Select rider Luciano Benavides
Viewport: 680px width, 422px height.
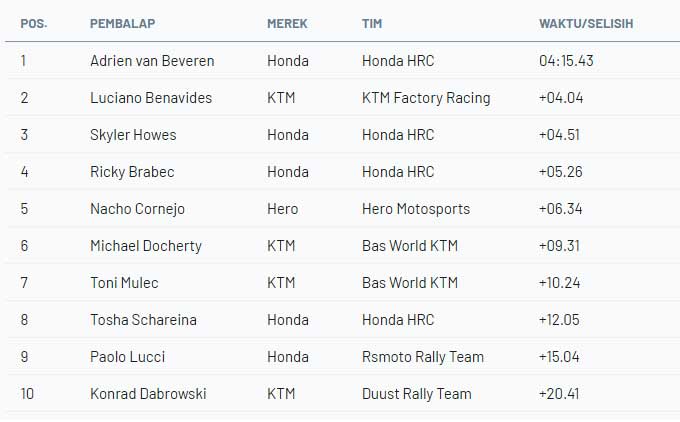click(151, 98)
